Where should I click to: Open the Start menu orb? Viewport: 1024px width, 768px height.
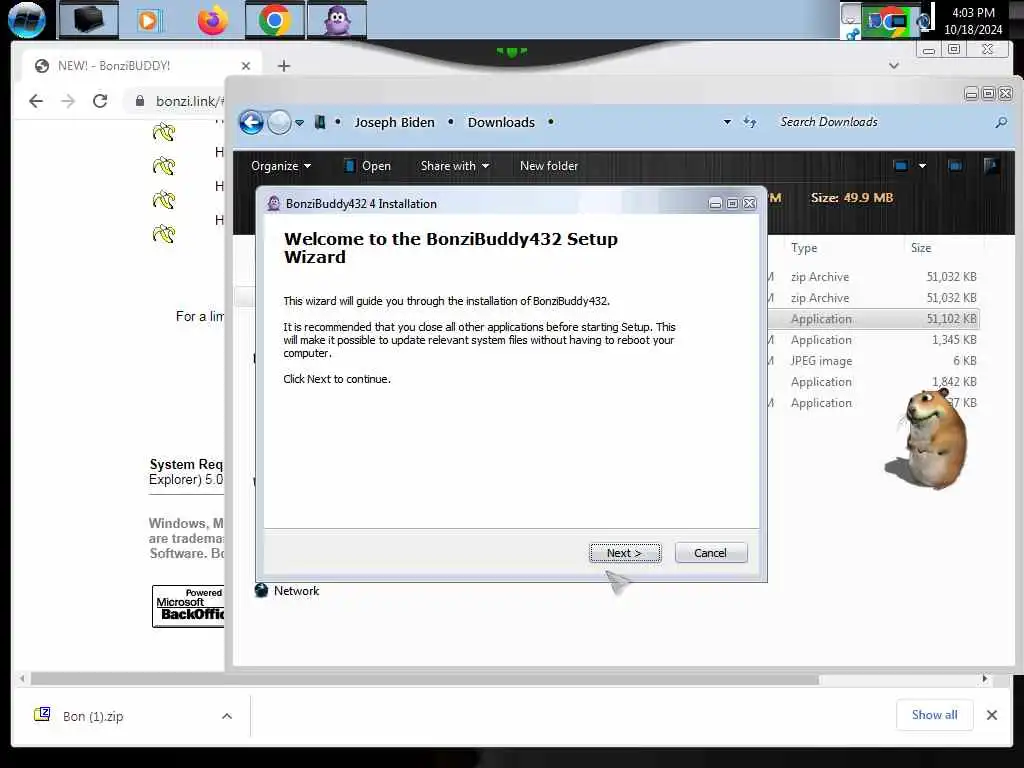click(x=27, y=19)
